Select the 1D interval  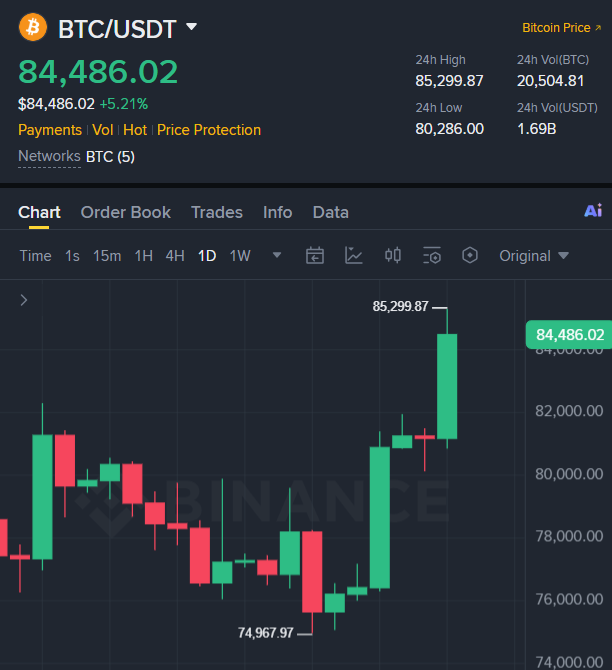[207, 256]
